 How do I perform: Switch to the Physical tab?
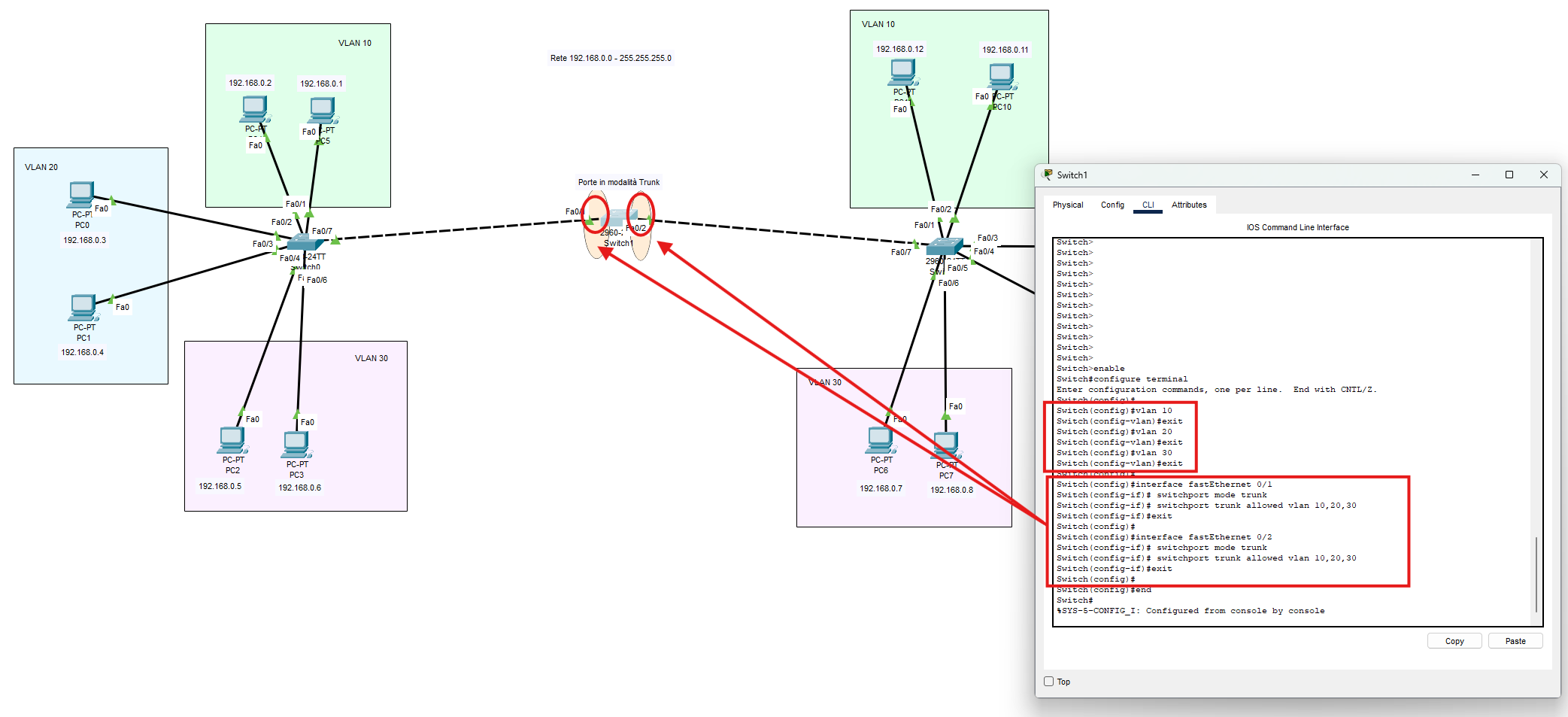1068,205
